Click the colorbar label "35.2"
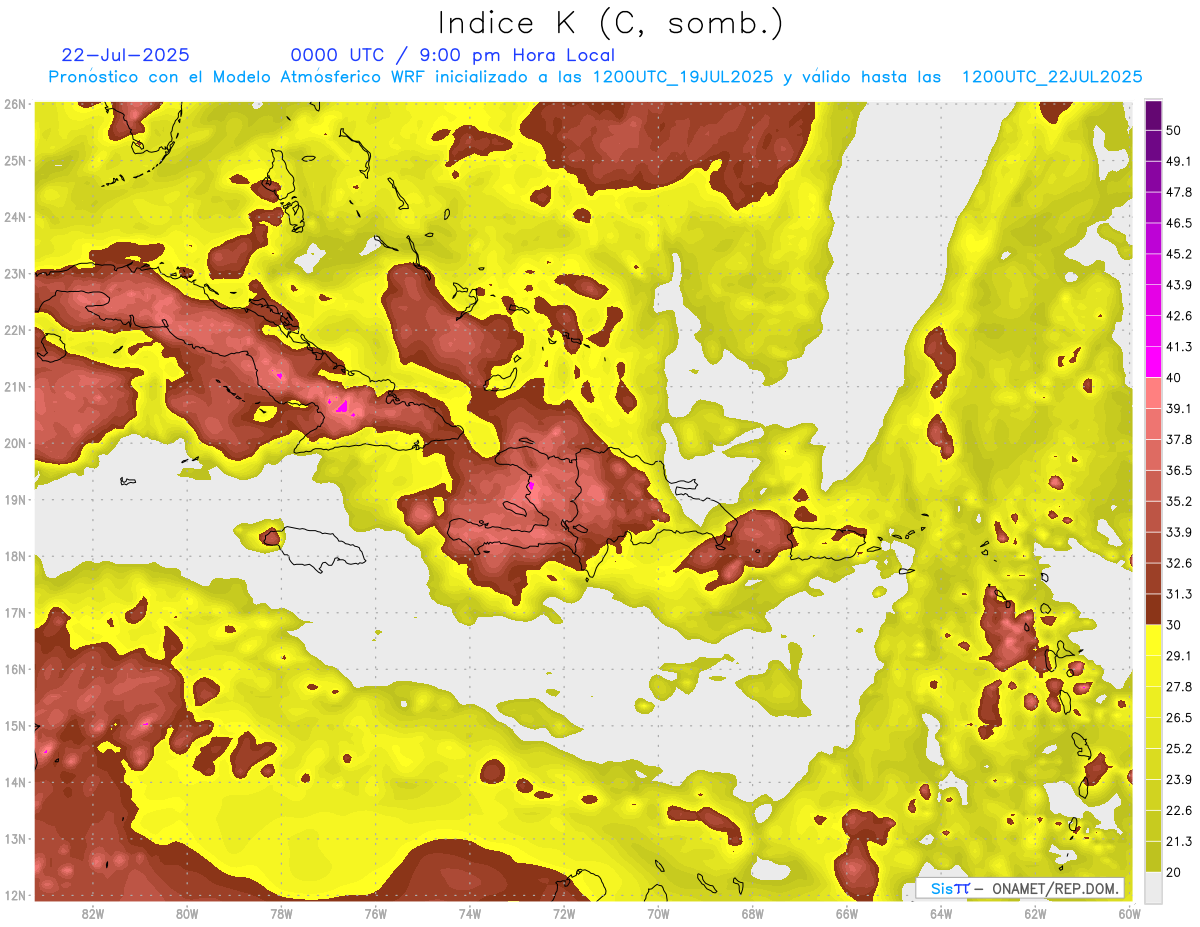 [x=1179, y=501]
